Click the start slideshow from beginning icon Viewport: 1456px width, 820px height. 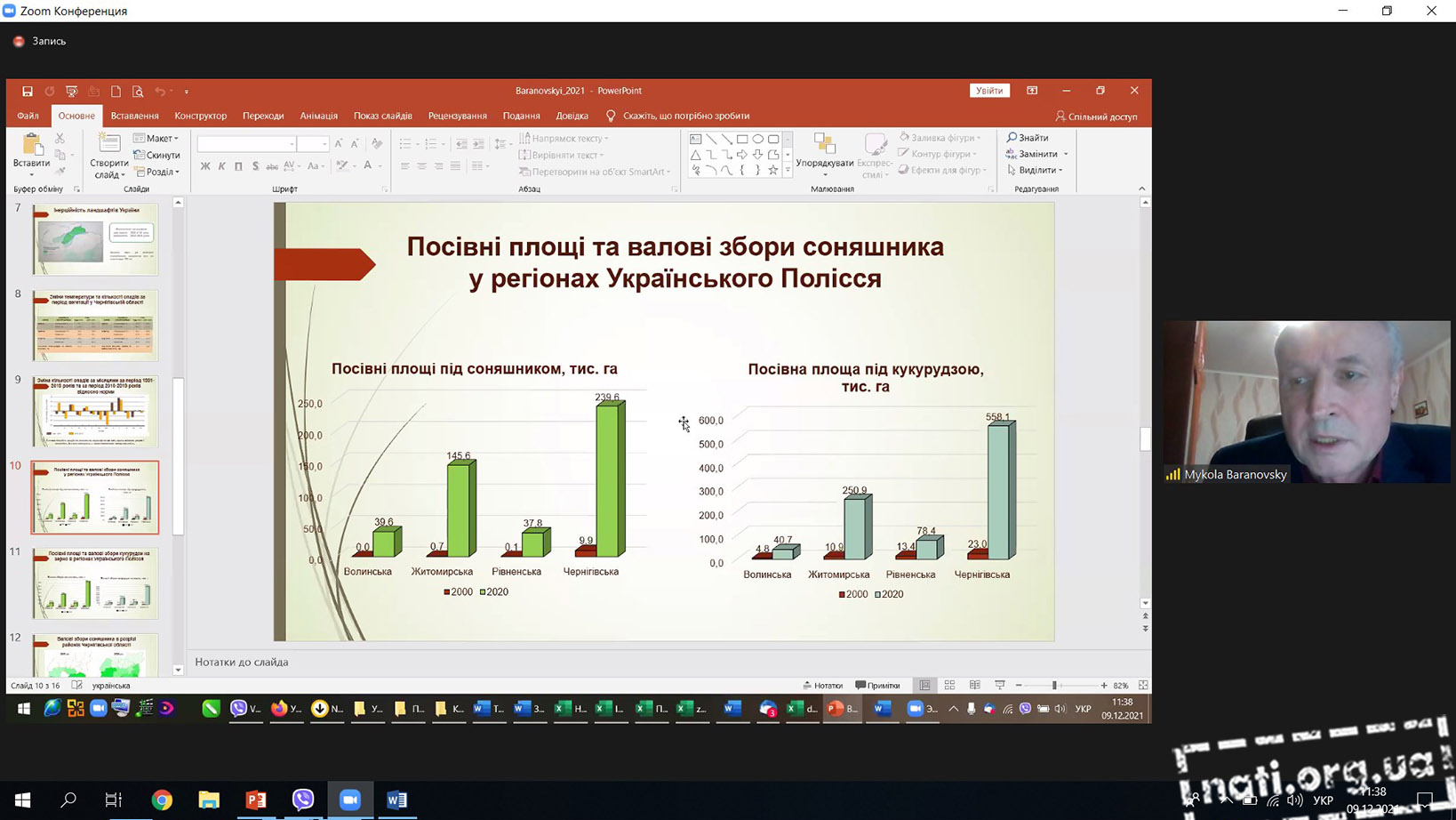[72, 92]
